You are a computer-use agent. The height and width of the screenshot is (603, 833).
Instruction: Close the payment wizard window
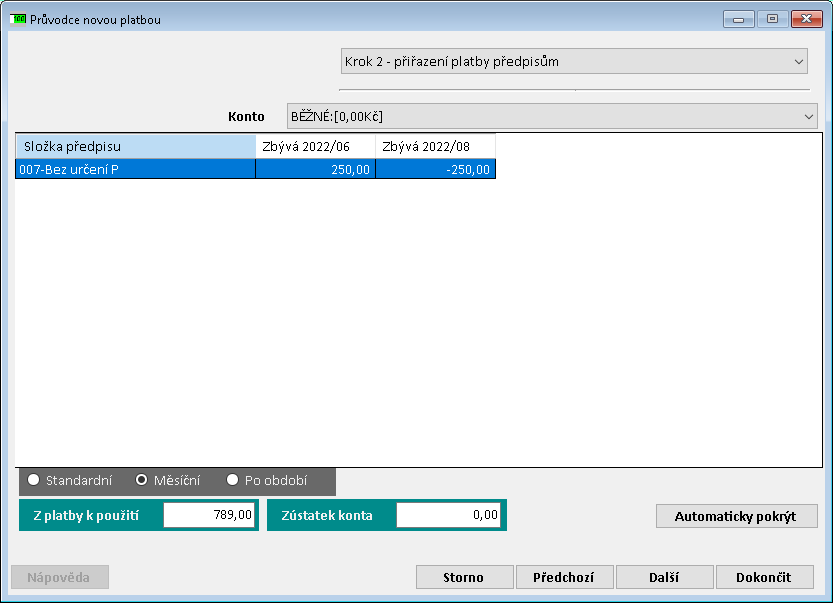[x=804, y=19]
